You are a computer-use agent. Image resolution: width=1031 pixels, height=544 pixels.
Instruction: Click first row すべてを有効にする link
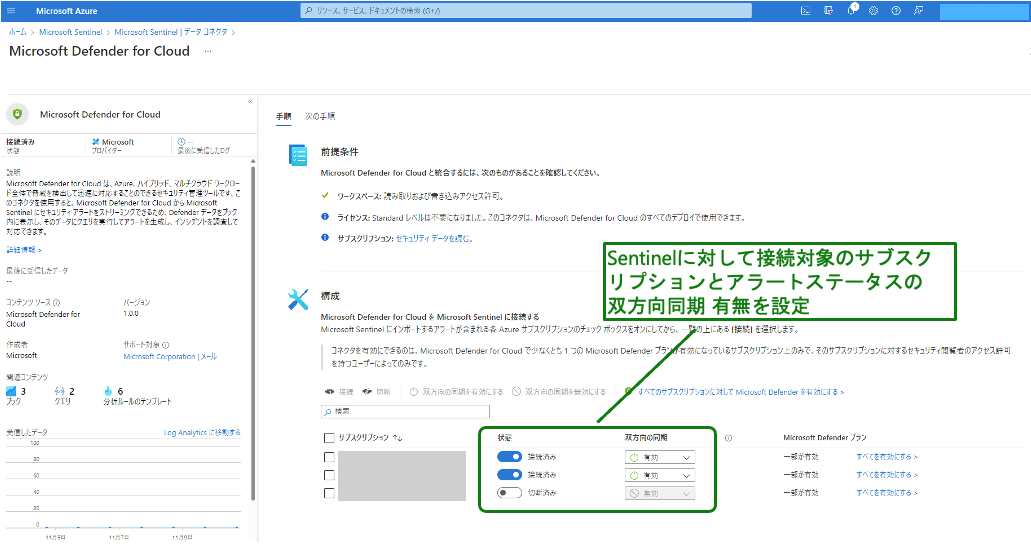coord(886,457)
